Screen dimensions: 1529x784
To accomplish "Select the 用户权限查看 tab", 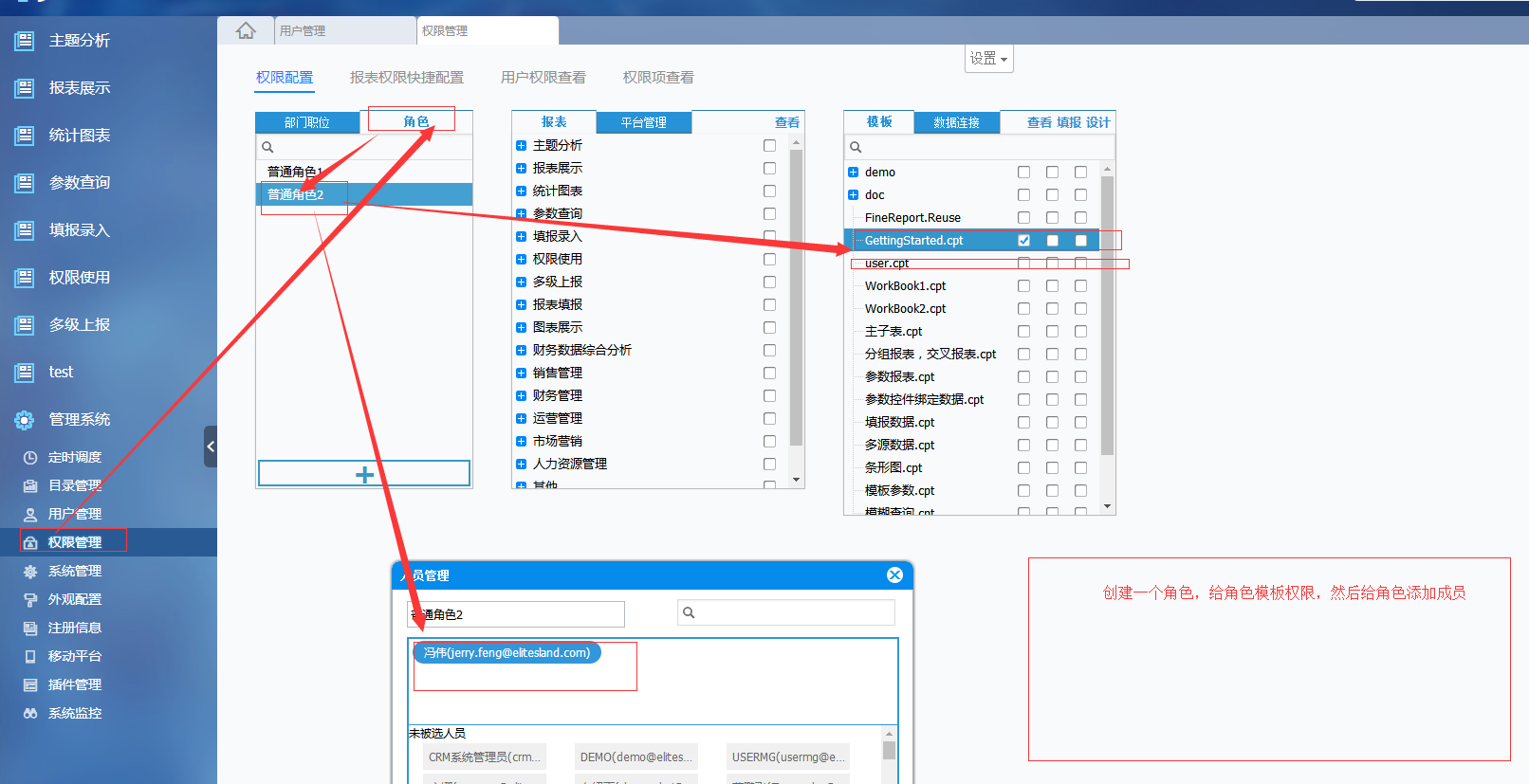I will click(543, 78).
